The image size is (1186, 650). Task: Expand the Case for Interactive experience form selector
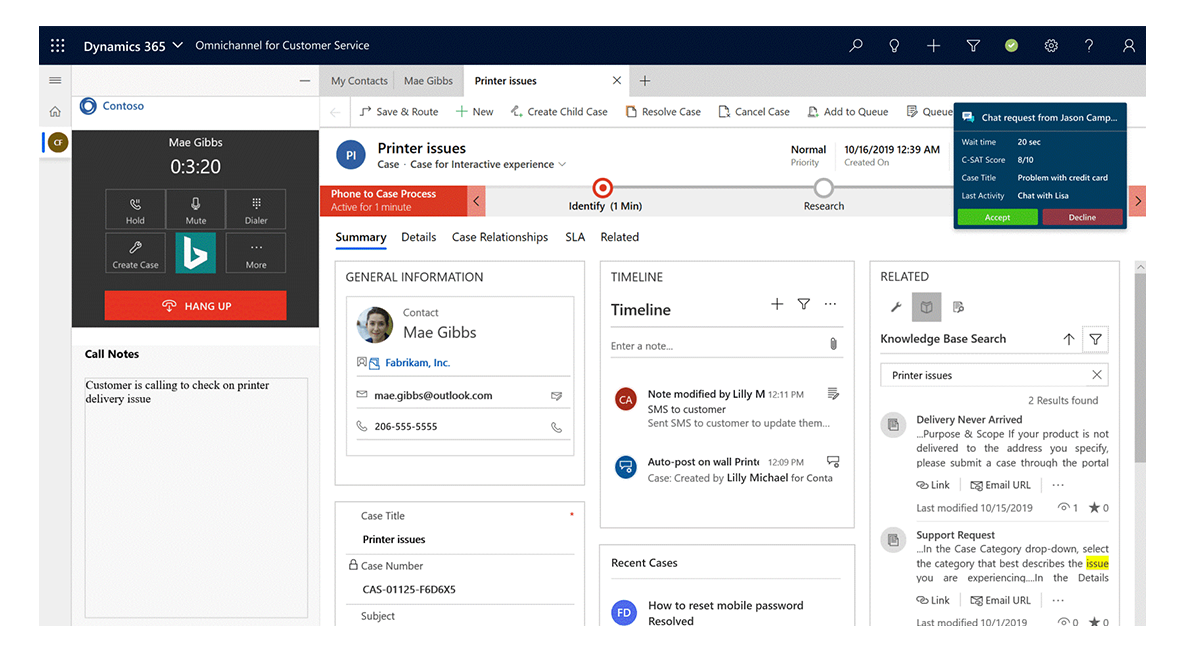[x=562, y=165]
